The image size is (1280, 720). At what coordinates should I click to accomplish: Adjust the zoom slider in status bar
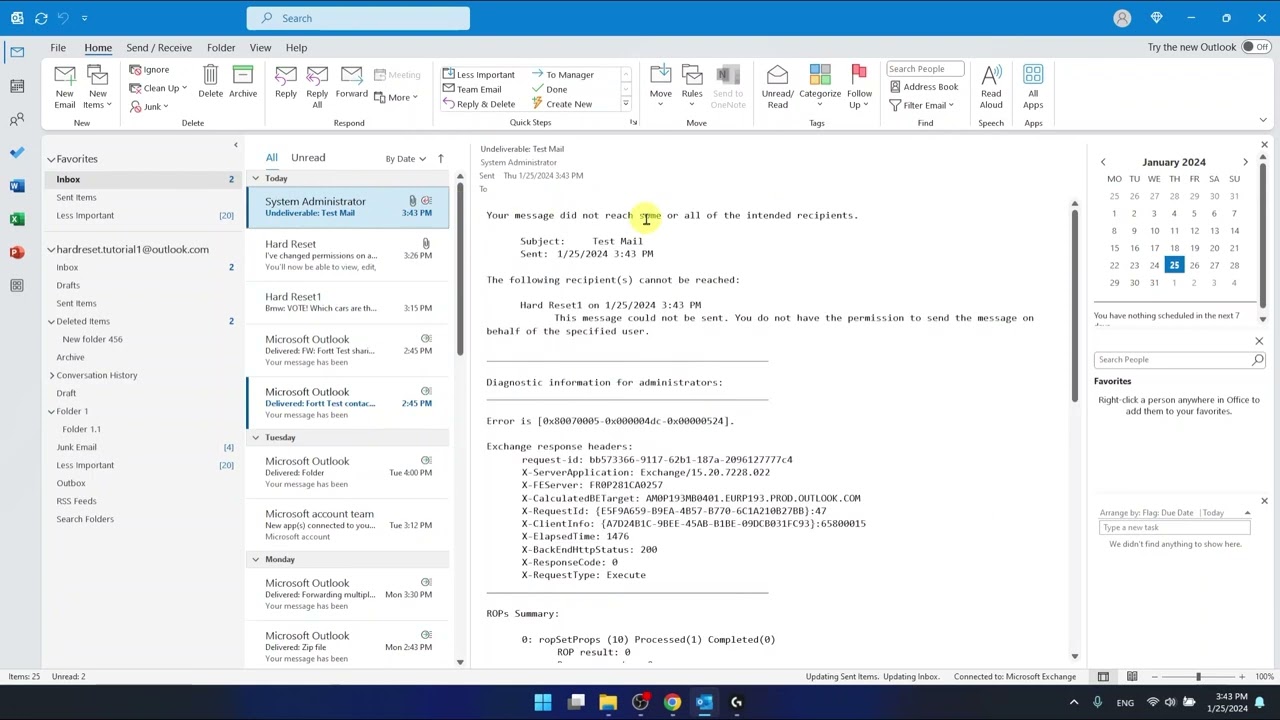(1198, 677)
